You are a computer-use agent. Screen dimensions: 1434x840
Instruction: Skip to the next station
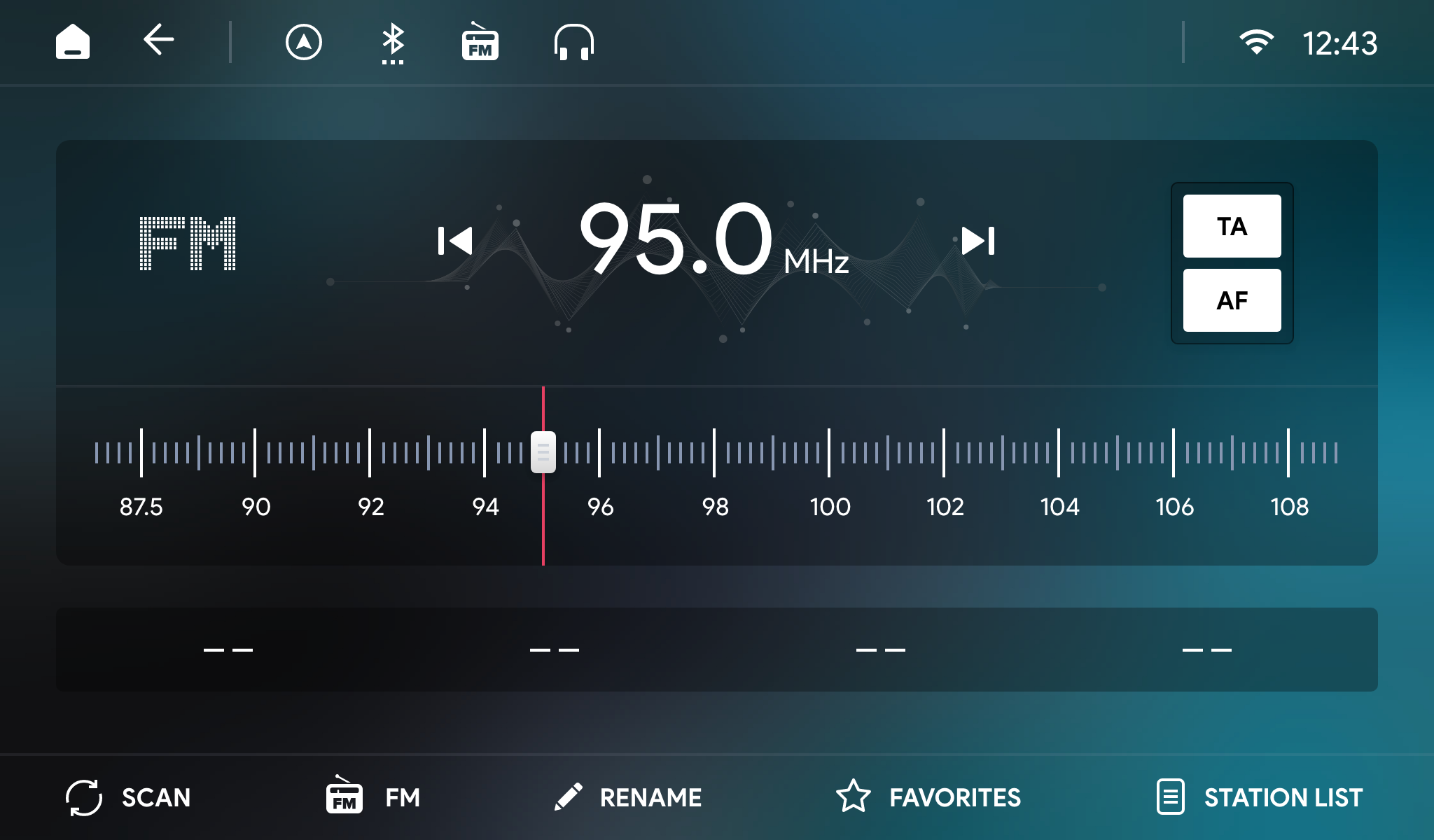click(x=978, y=241)
